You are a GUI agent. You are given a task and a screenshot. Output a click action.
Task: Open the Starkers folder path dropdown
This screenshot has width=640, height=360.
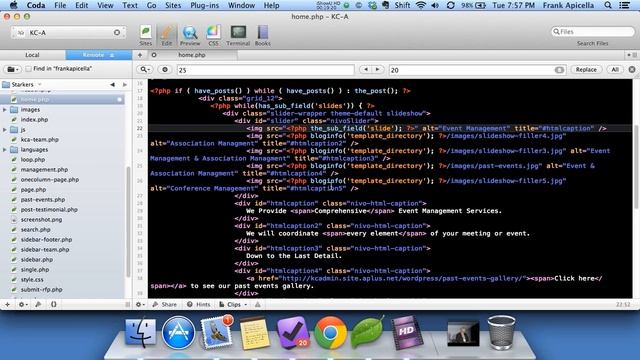[x=22, y=84]
